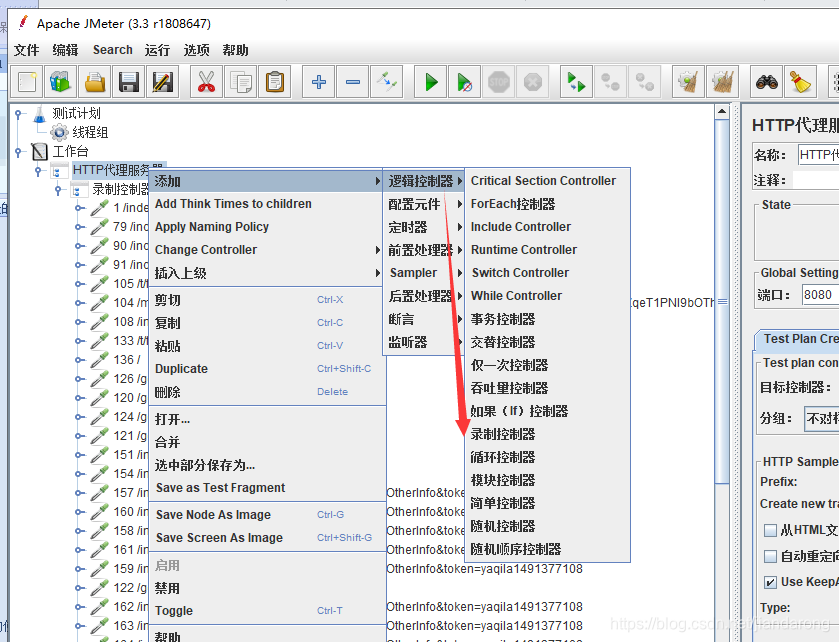
Task: Click the Save As pencil disk icon
Action: (x=163, y=82)
